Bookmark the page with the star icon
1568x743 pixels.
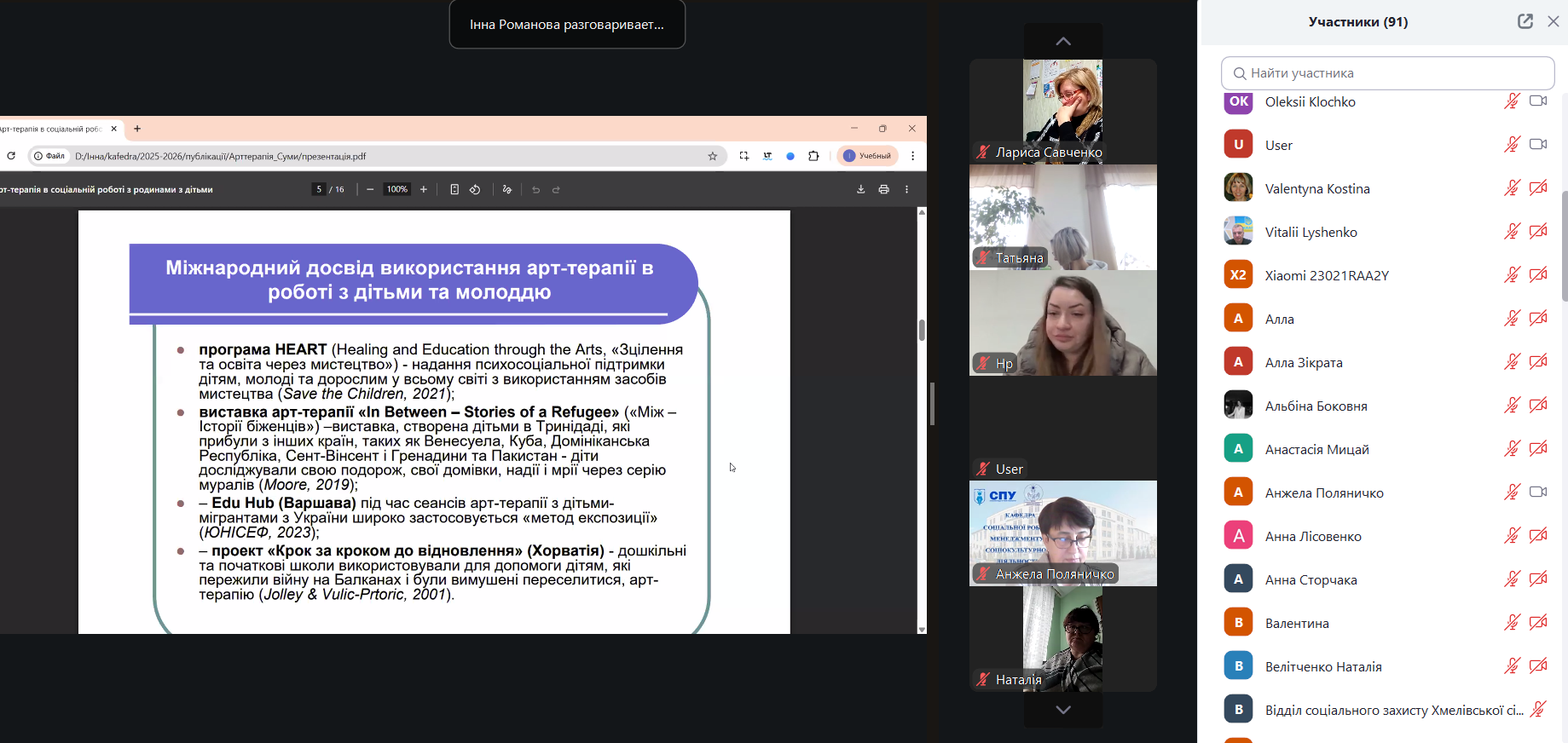tap(713, 156)
